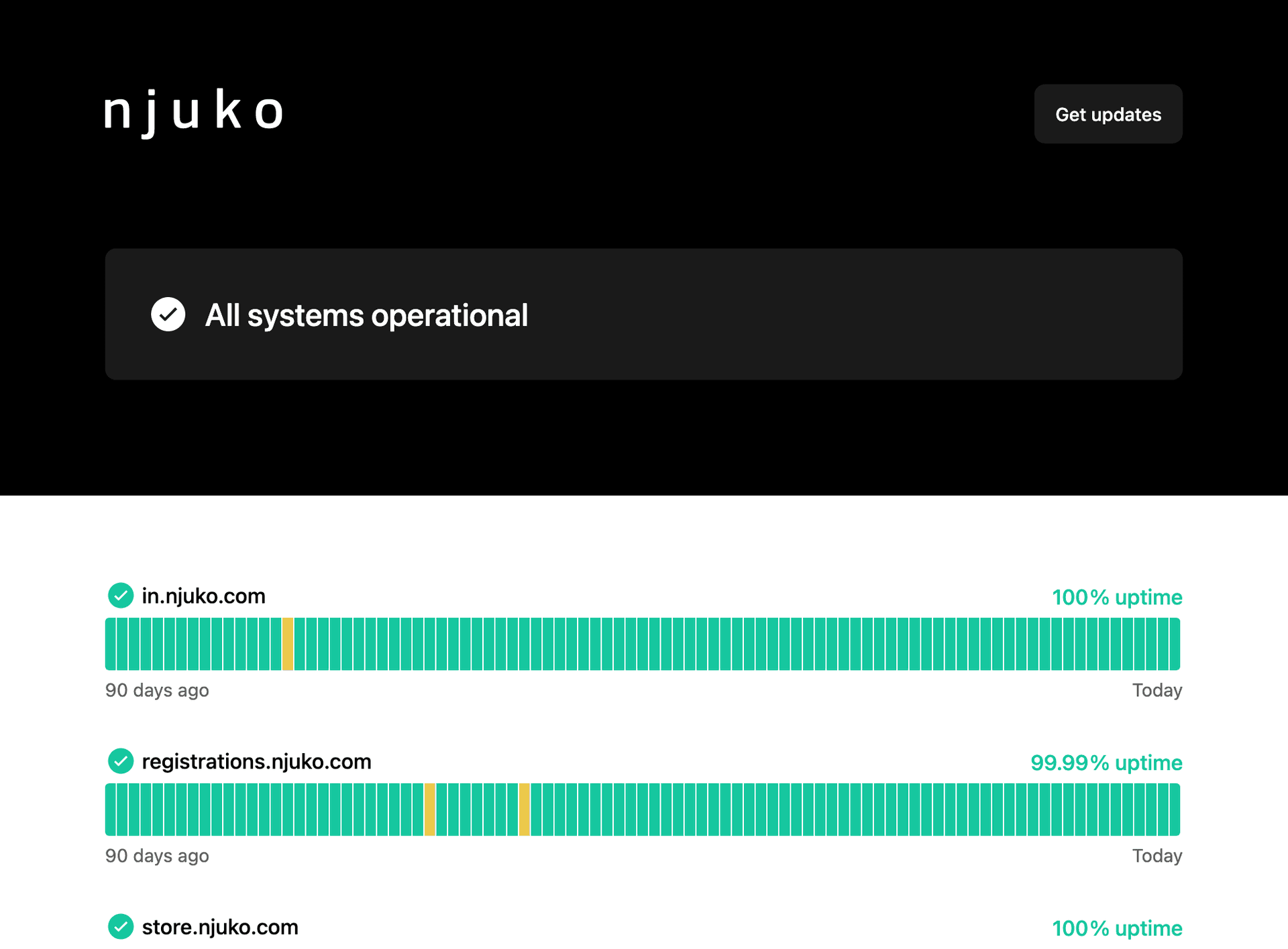Click the green check icon next to registrations.njuko.com
The image size is (1288, 949).
pyautogui.click(x=121, y=761)
